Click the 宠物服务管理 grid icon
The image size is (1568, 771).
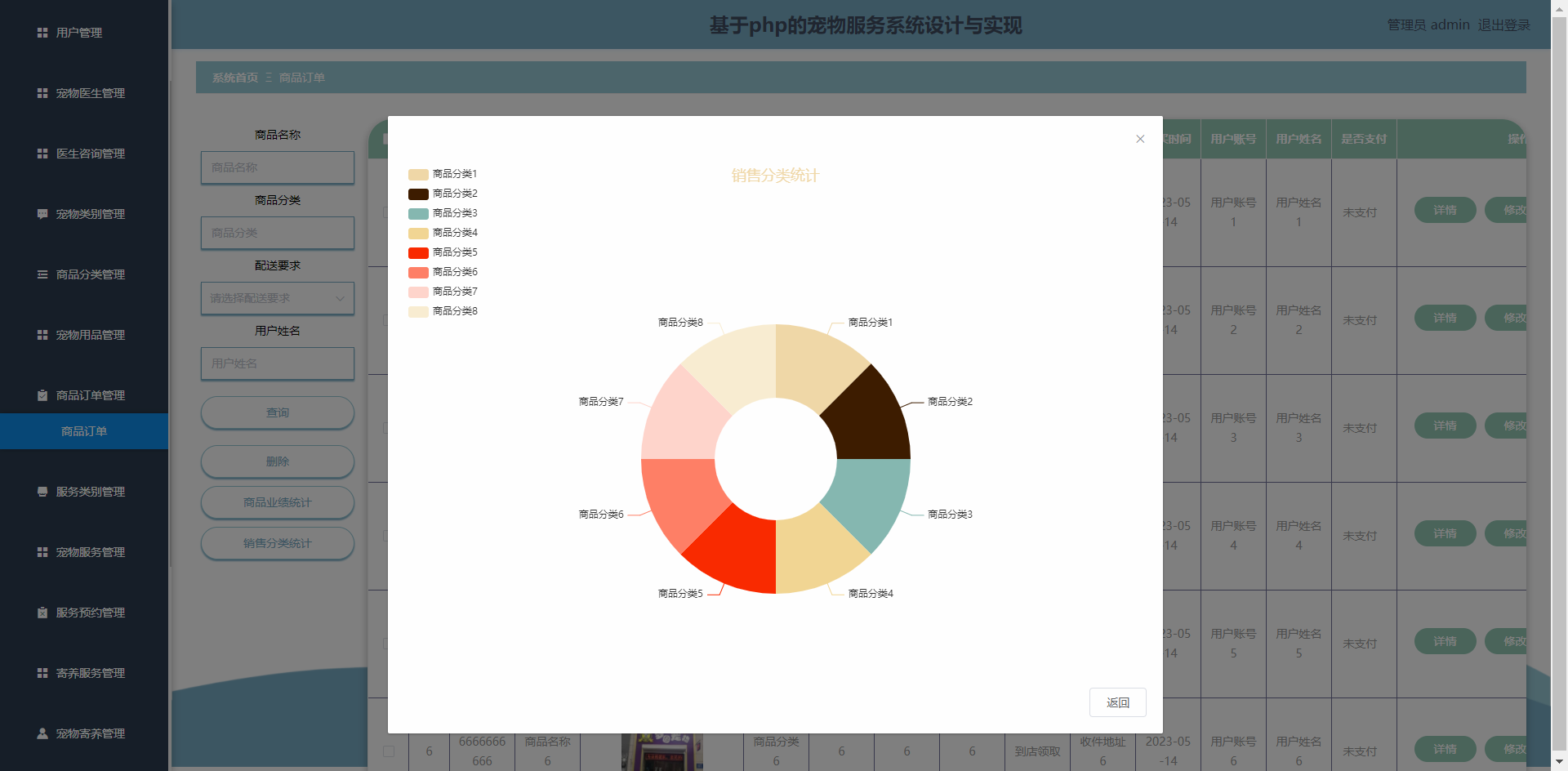pos(42,552)
